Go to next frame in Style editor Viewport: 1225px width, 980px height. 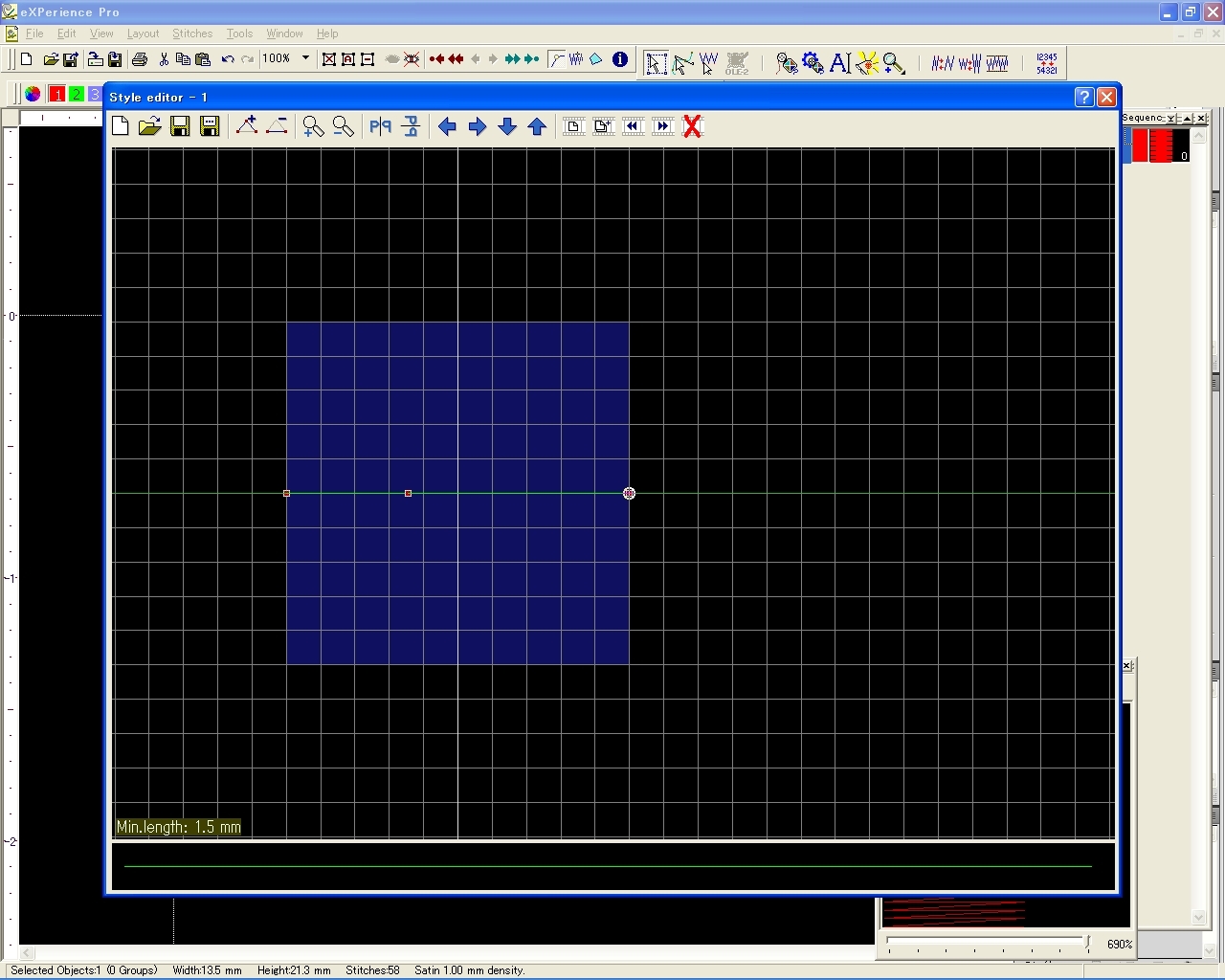(662, 126)
